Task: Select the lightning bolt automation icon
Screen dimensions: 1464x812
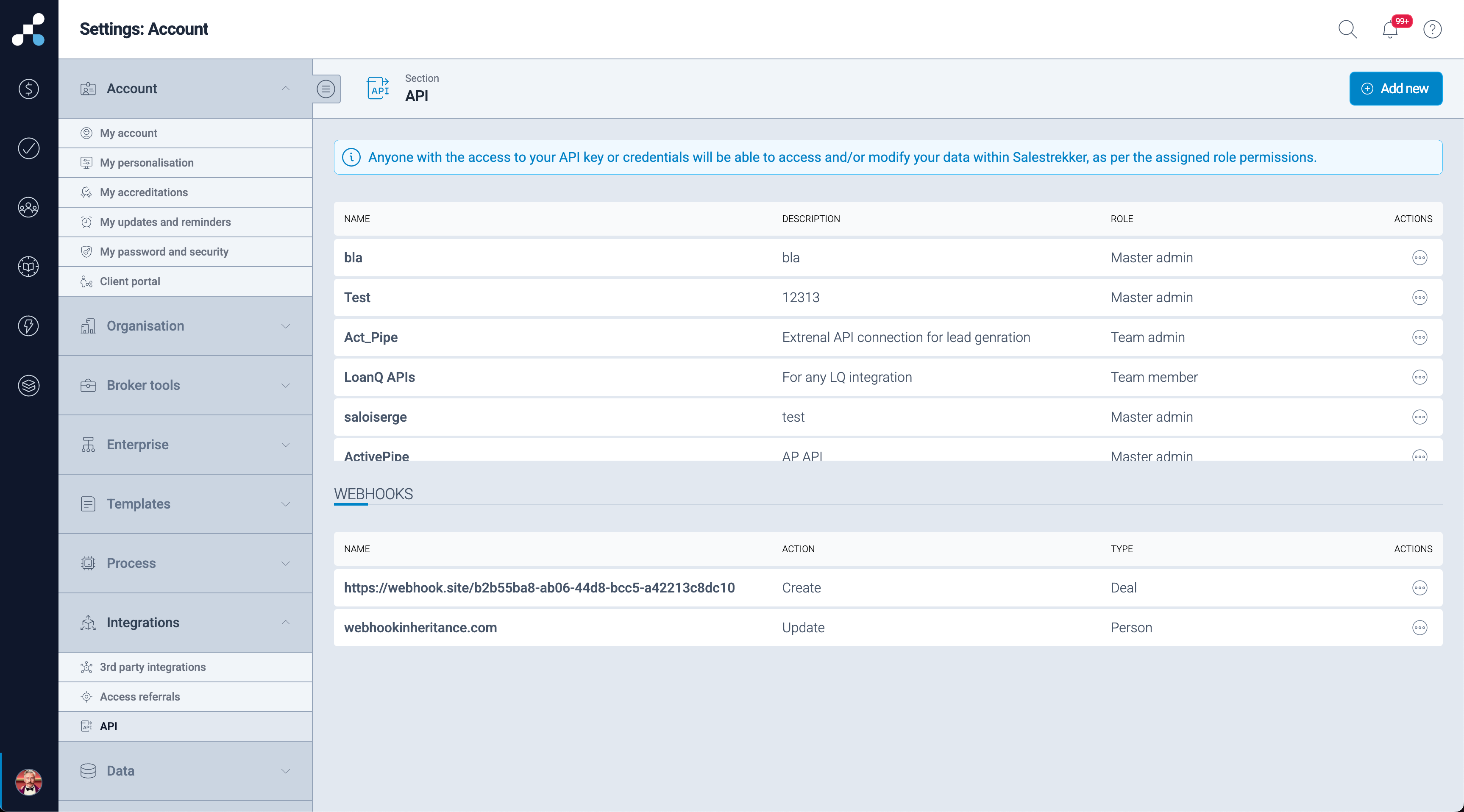Action: (28, 325)
